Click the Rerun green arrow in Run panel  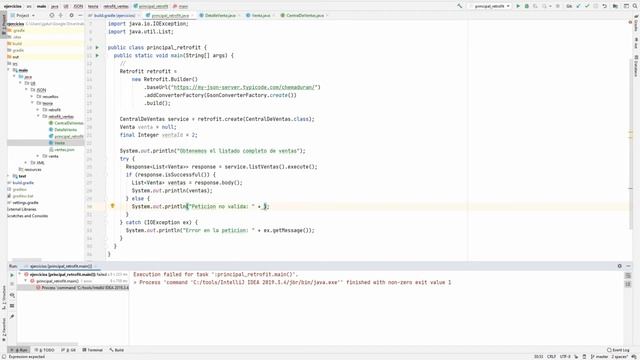[12, 275]
